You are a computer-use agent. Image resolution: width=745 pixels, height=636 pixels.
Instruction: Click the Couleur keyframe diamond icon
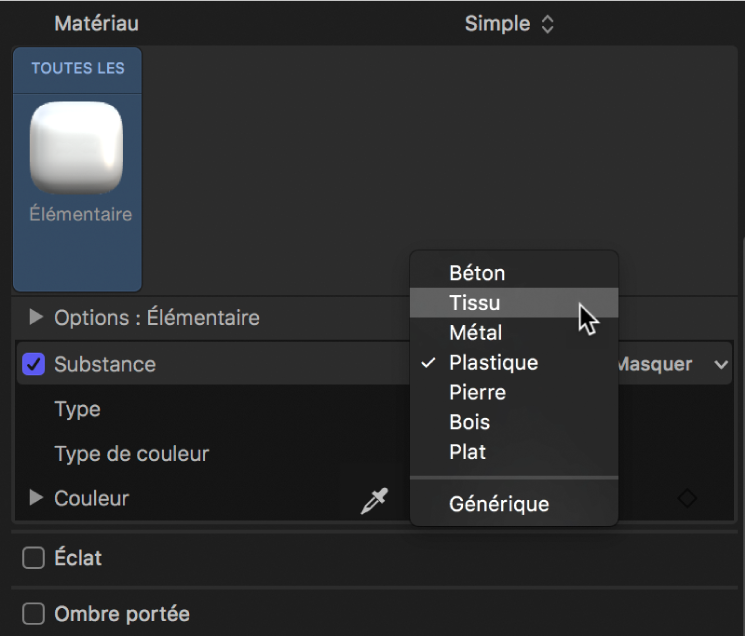(687, 498)
